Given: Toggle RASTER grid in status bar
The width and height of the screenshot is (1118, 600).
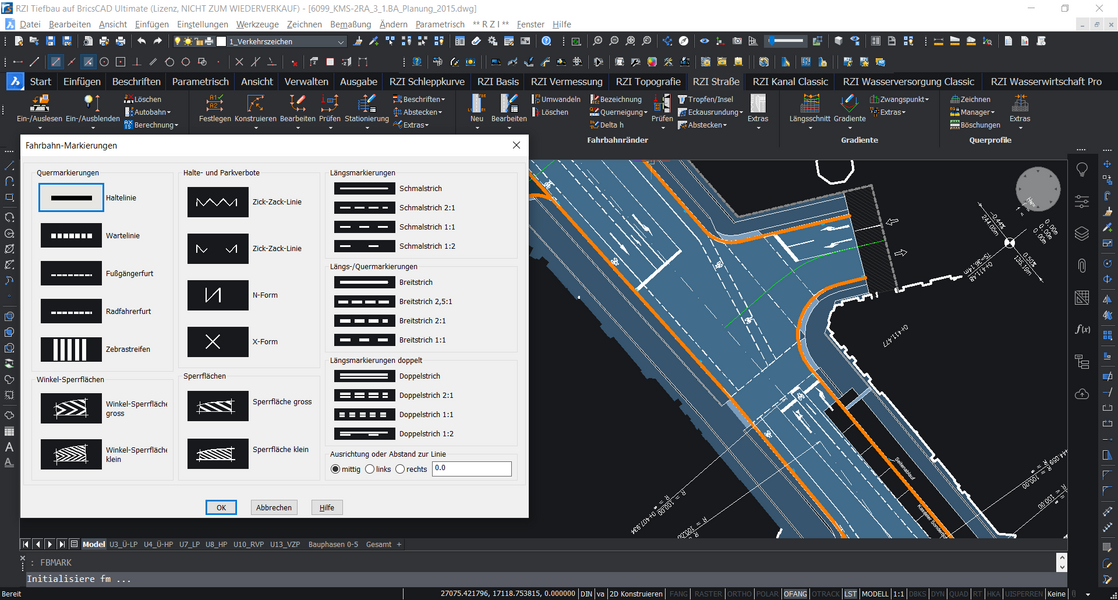Looking at the screenshot, I should click(708, 594).
